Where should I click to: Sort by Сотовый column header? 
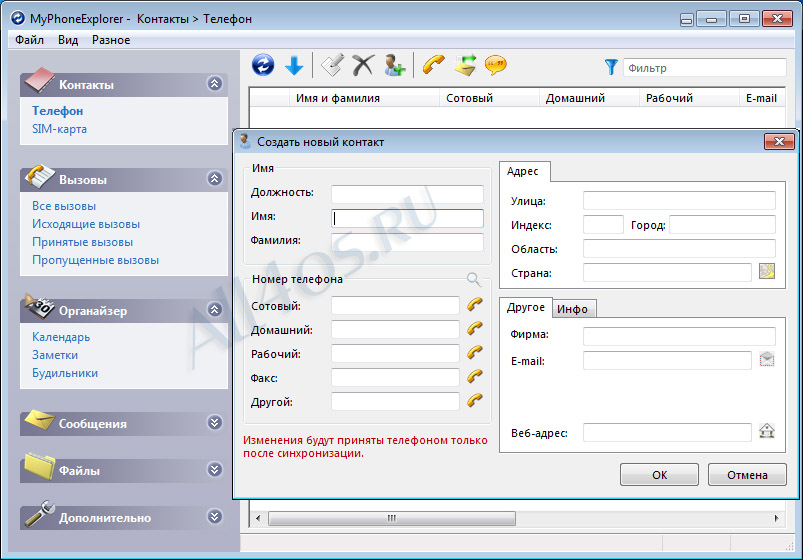pos(489,98)
